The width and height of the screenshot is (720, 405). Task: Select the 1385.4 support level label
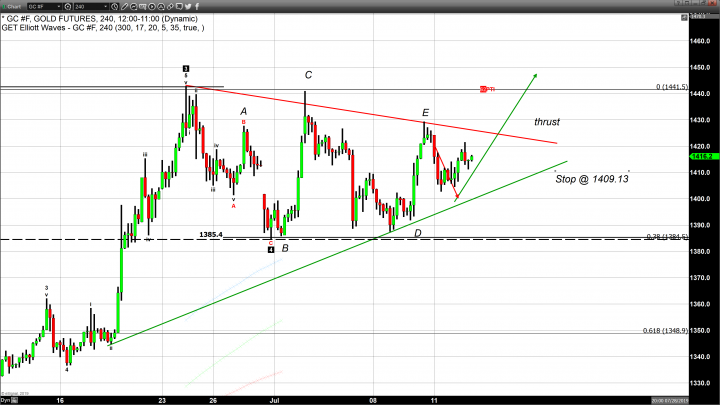(x=210, y=235)
